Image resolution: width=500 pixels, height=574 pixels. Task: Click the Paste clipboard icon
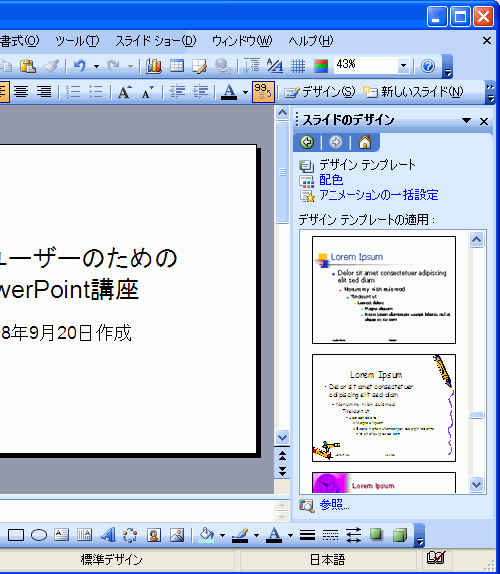pyautogui.click(x=27, y=66)
